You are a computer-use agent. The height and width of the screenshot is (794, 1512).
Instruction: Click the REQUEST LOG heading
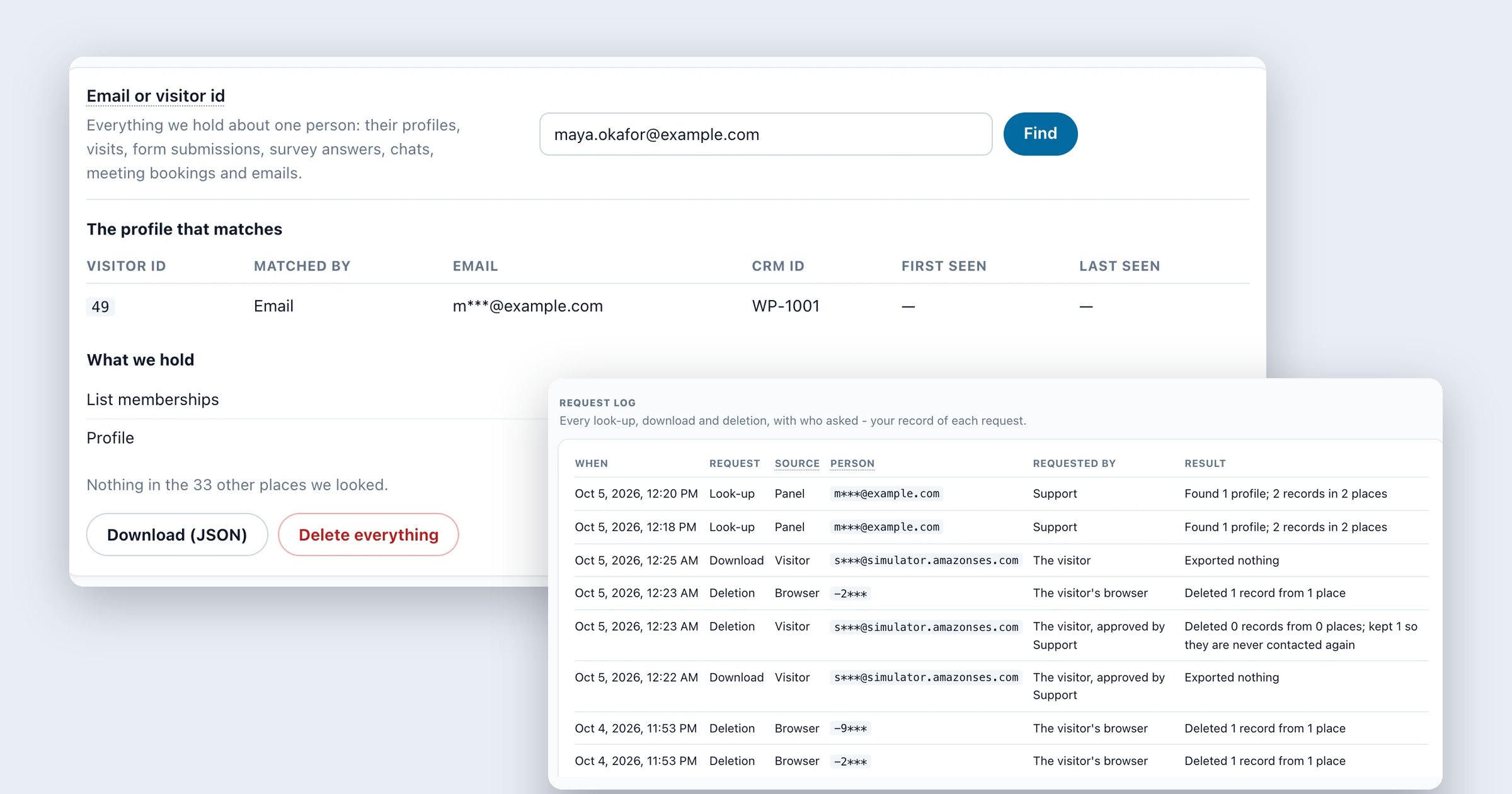point(597,403)
